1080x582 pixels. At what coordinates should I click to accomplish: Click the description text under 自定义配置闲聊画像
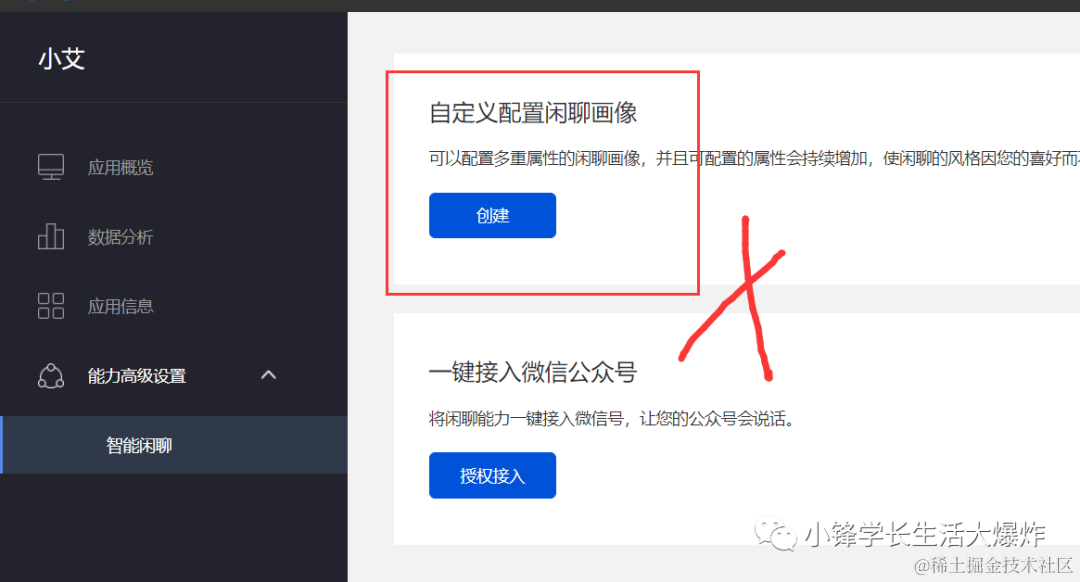point(754,159)
